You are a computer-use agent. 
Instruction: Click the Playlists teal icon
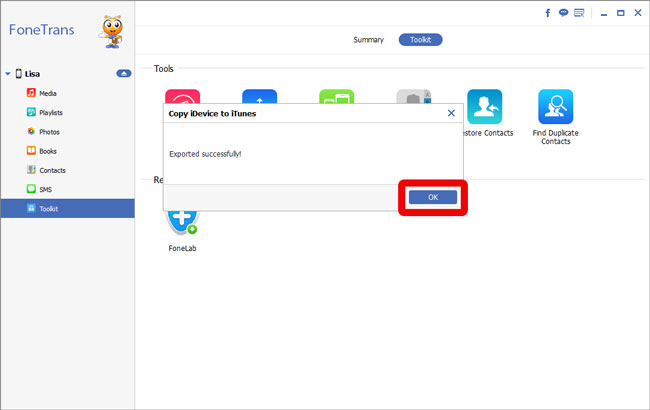tap(31, 112)
